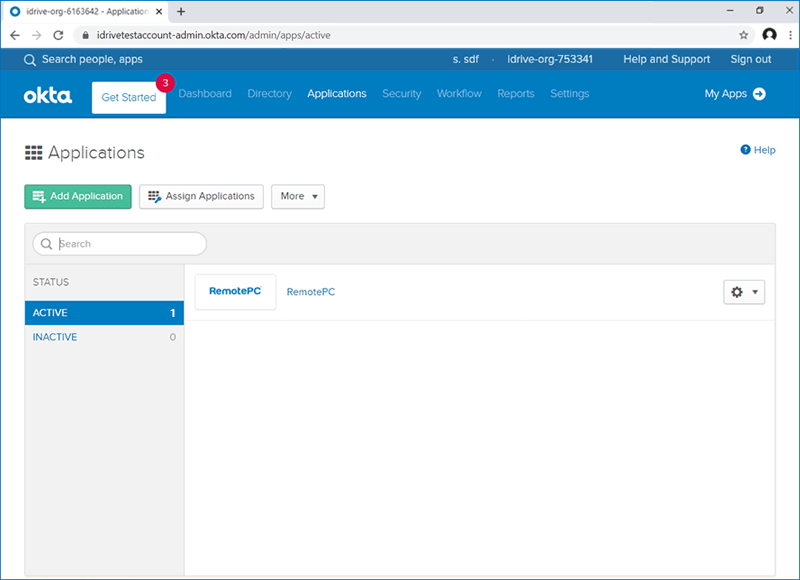Click the search magnifier in top bar
Screen dimensions: 800x580
coord(30,60)
